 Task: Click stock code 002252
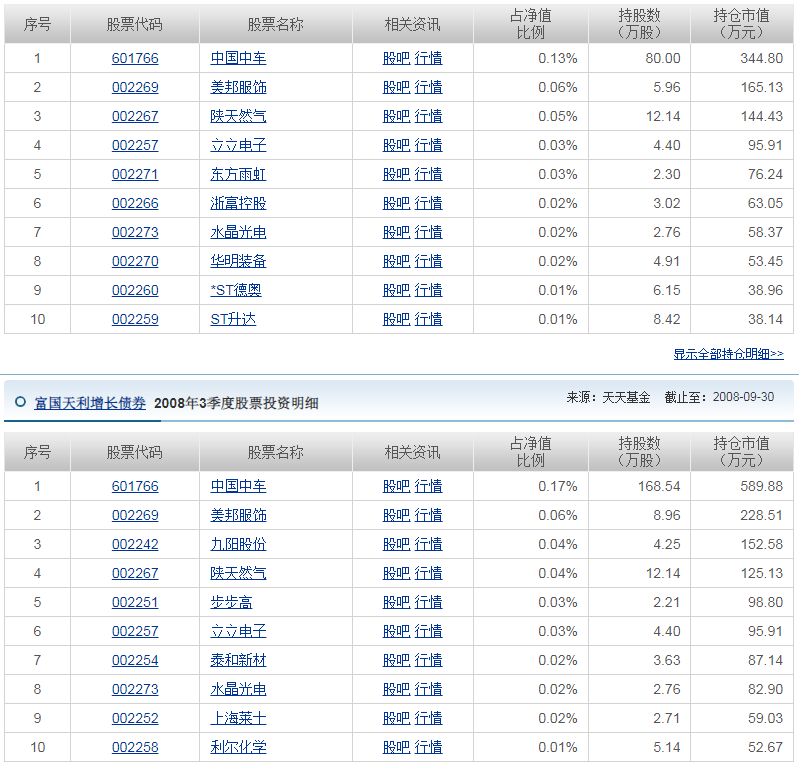click(135, 719)
